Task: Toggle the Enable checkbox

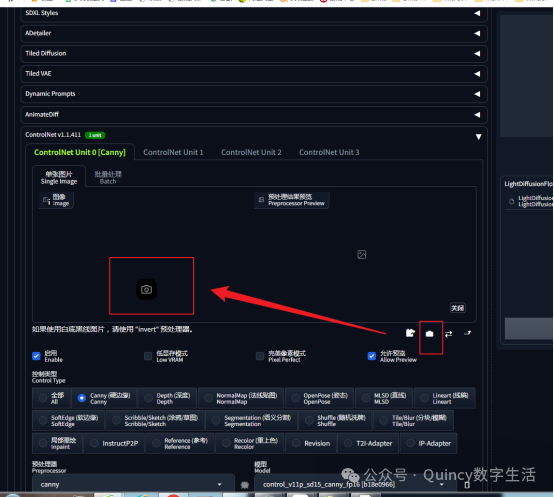Action: (x=36, y=356)
